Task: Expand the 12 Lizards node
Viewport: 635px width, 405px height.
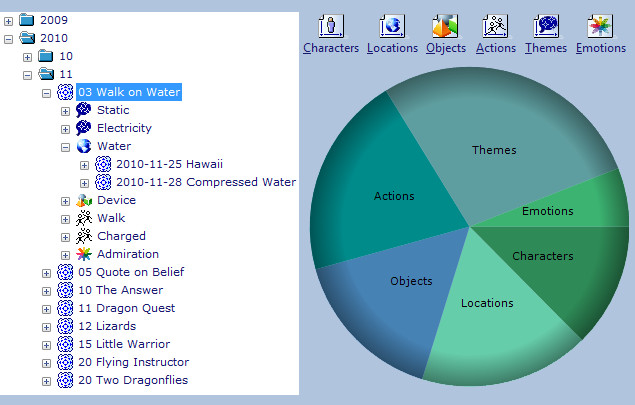Action: point(47,328)
